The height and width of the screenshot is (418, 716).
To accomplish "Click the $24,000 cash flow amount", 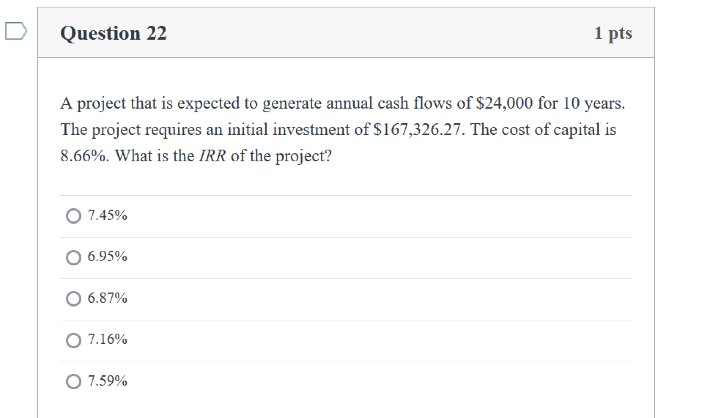I will (x=506, y=103).
